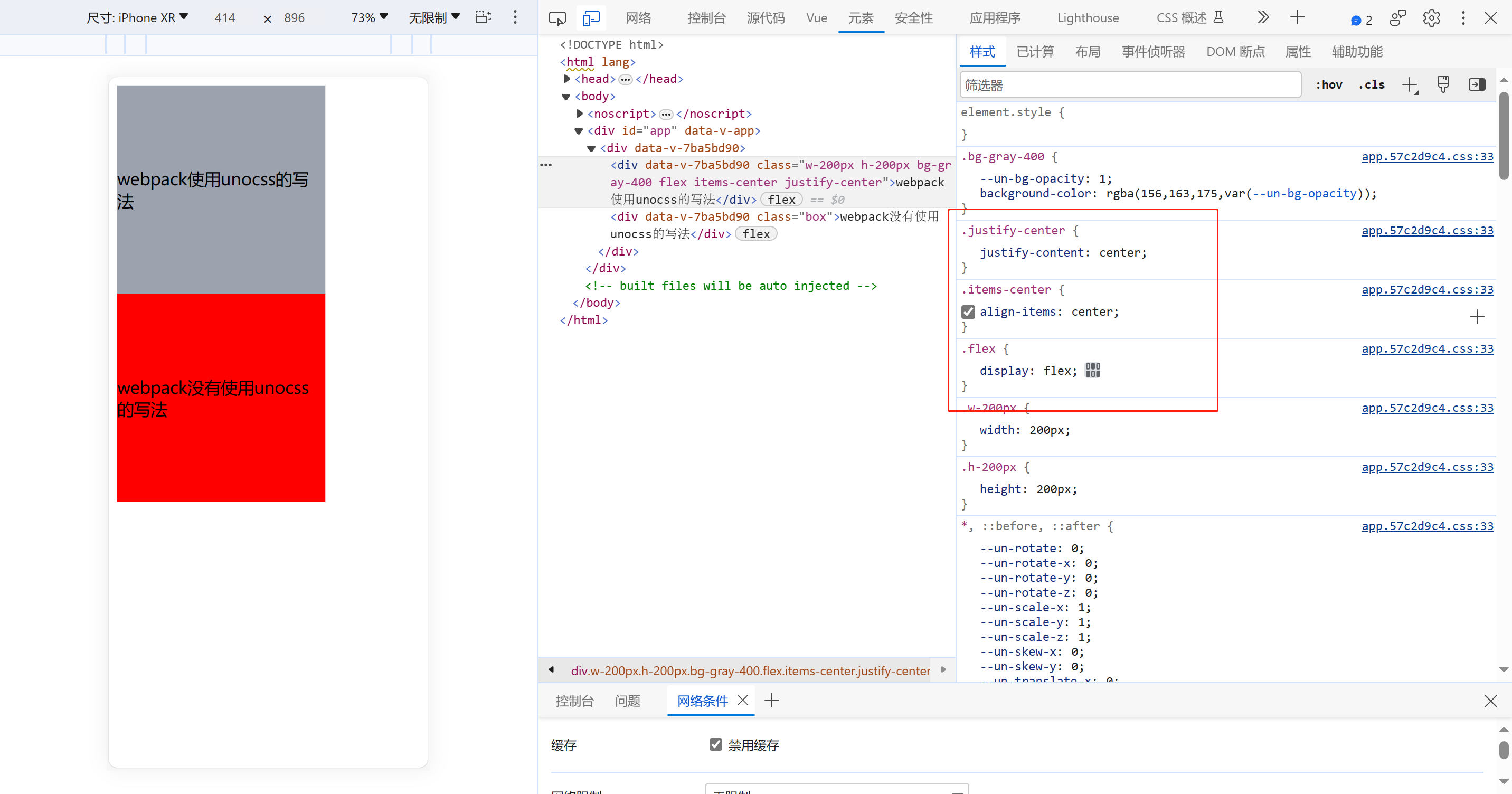Screen dimensions: 1512x794
Task: Click the inspect element picker icon
Action: (x=556, y=18)
